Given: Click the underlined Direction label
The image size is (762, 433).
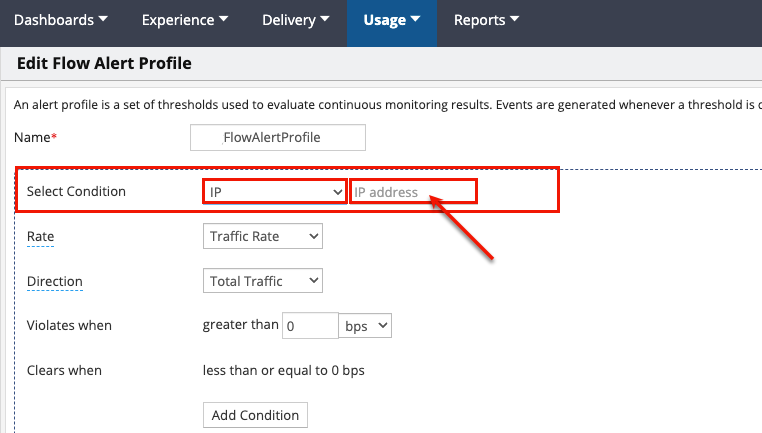Looking at the screenshot, I should pos(55,282).
